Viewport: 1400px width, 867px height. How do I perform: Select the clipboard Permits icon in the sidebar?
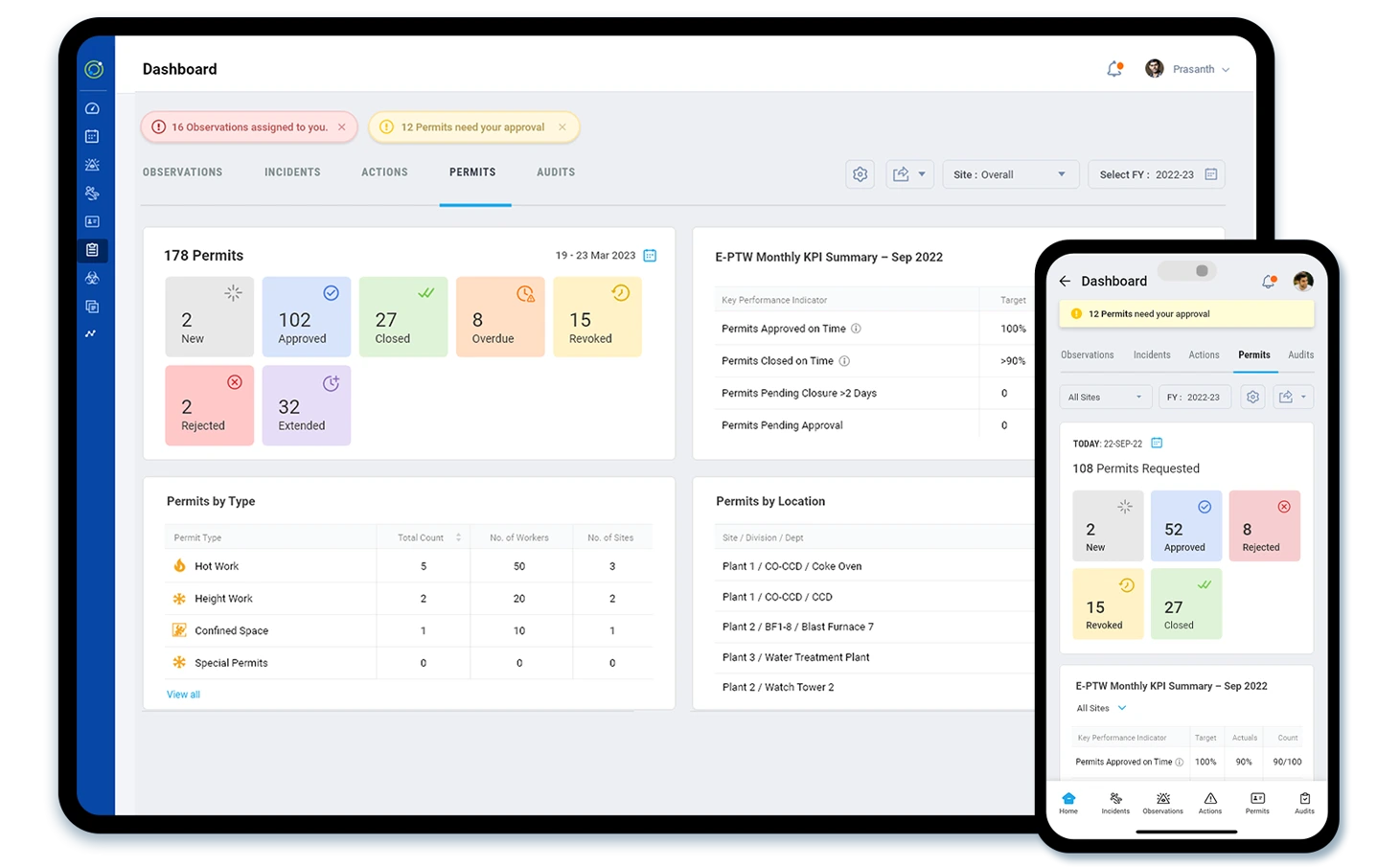click(x=92, y=249)
